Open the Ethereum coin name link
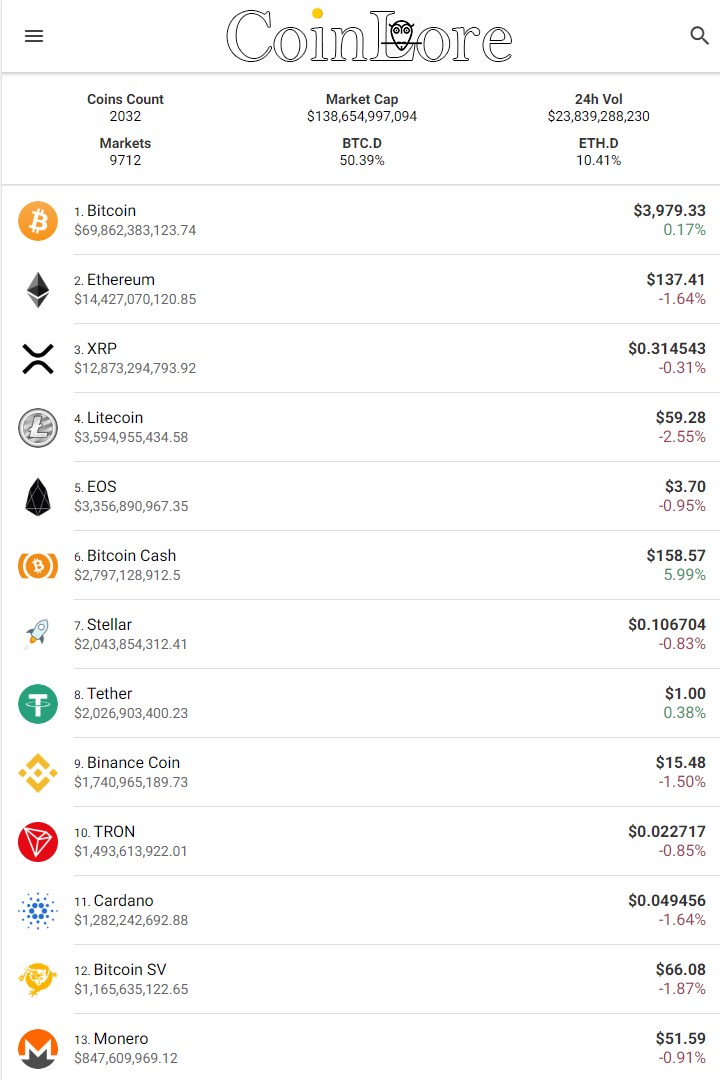 (x=120, y=280)
